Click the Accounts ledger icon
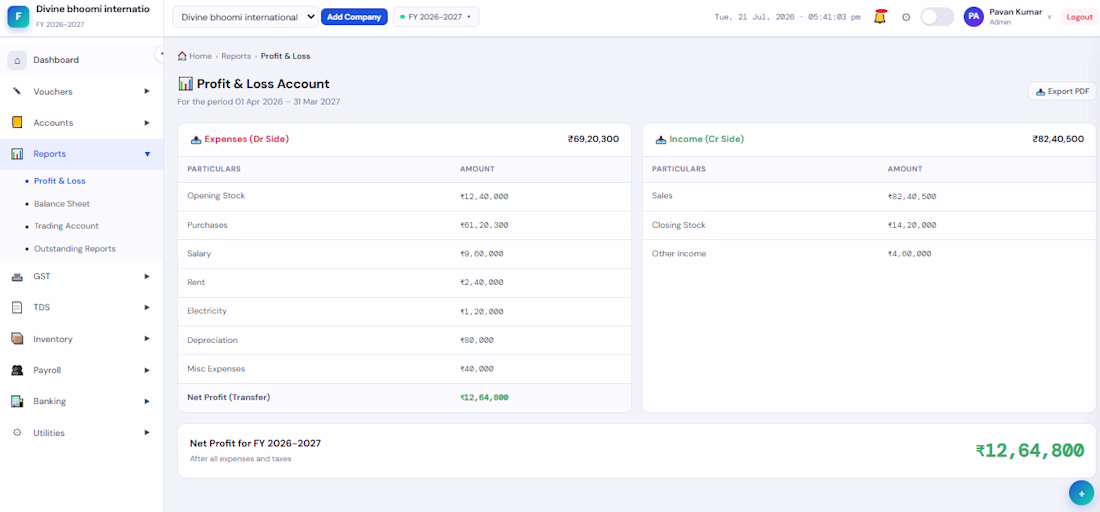1100x512 pixels. point(18,123)
